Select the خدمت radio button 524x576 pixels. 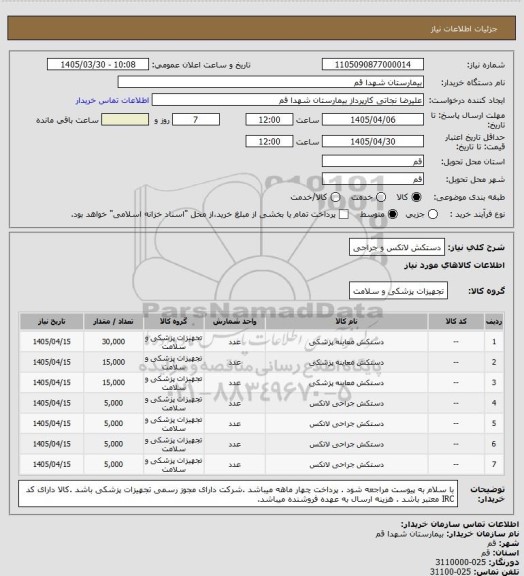[x=381, y=197]
